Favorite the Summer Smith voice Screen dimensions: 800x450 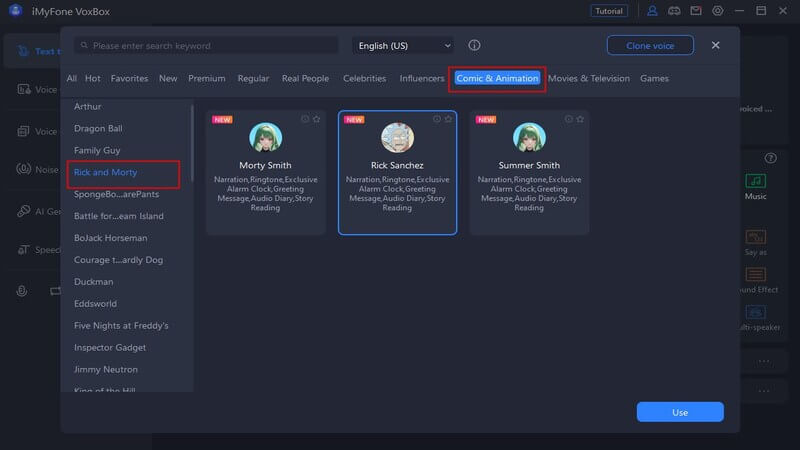(580, 119)
